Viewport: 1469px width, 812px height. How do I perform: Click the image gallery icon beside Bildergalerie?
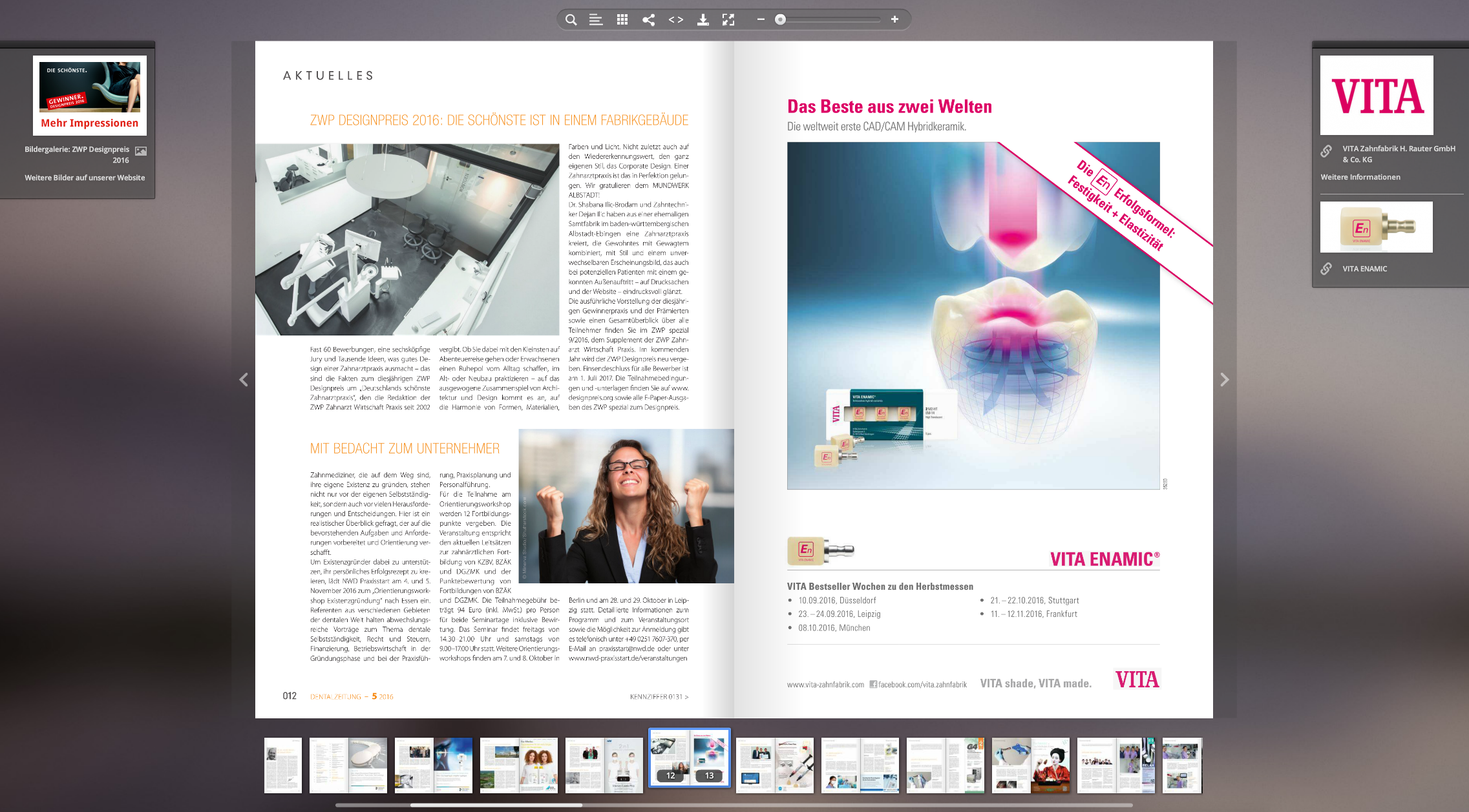[x=141, y=151]
